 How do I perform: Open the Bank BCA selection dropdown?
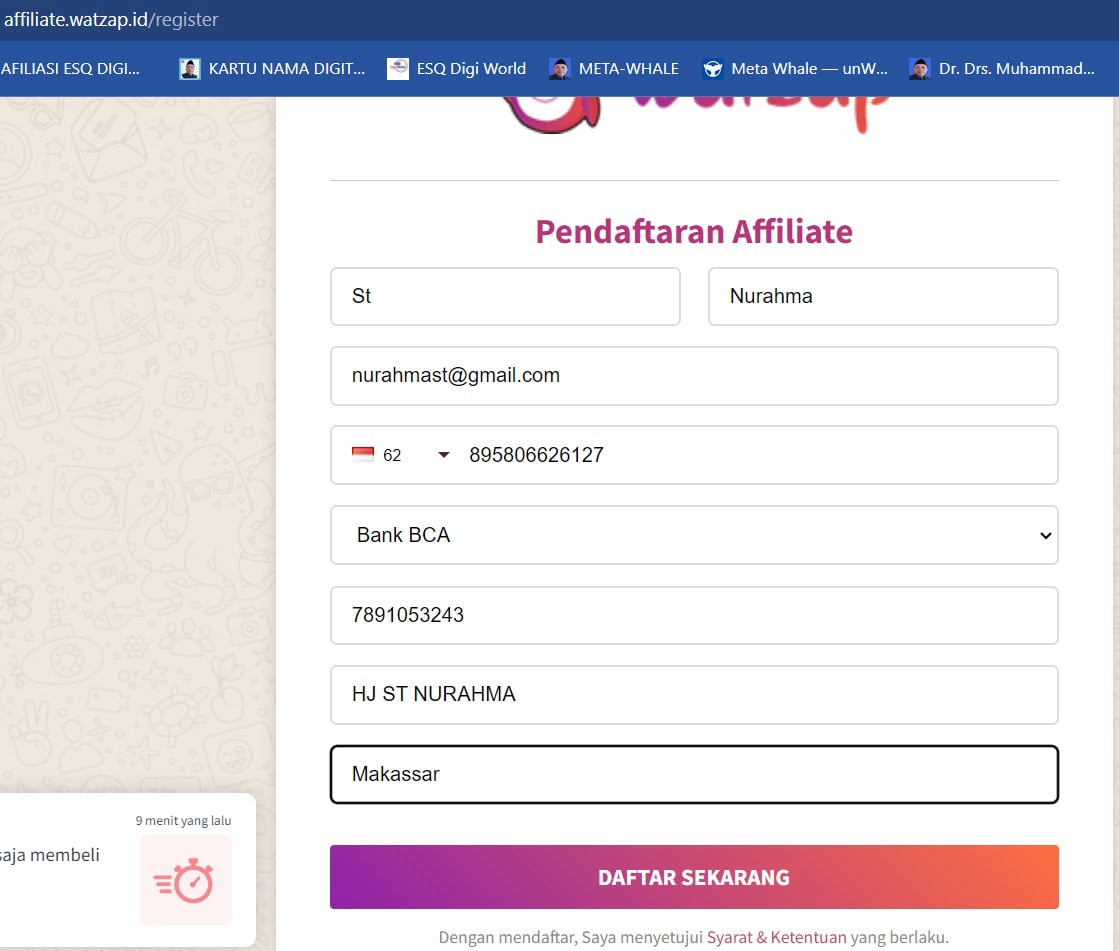click(694, 535)
